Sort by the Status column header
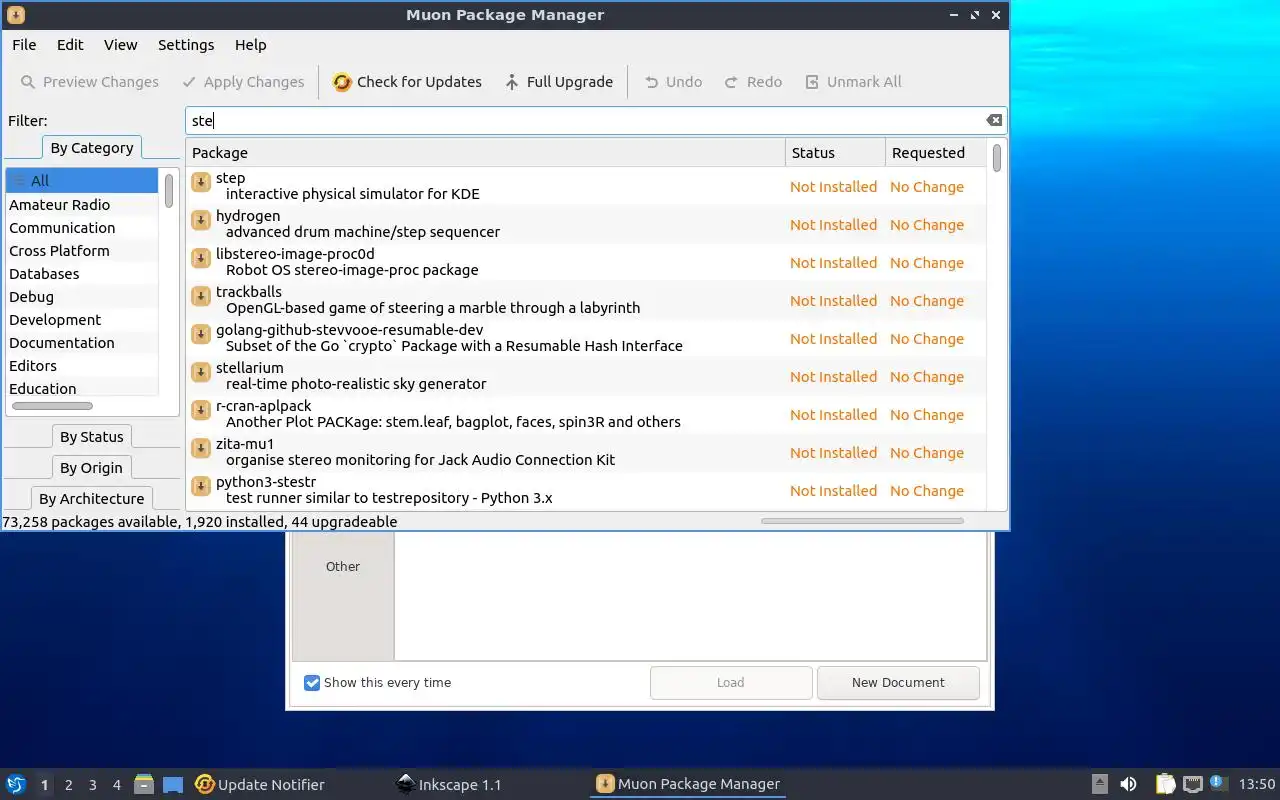 835,153
